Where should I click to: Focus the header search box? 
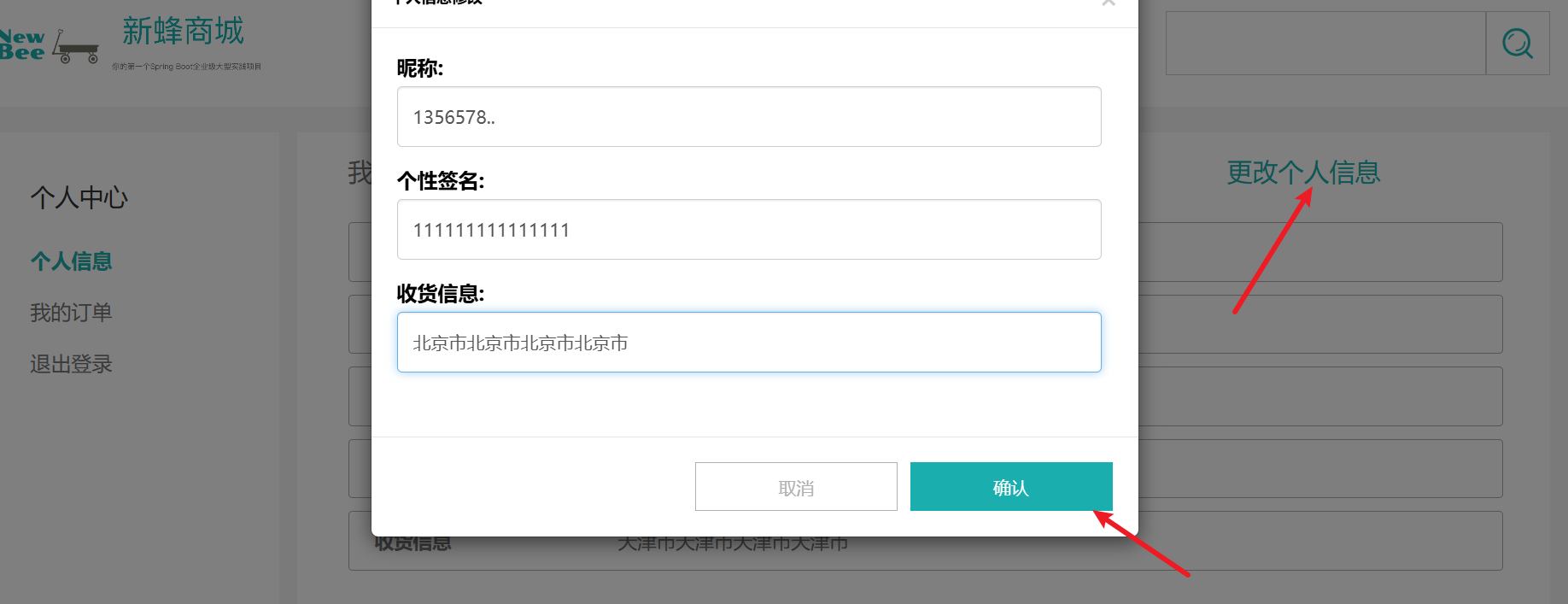[x=1325, y=43]
